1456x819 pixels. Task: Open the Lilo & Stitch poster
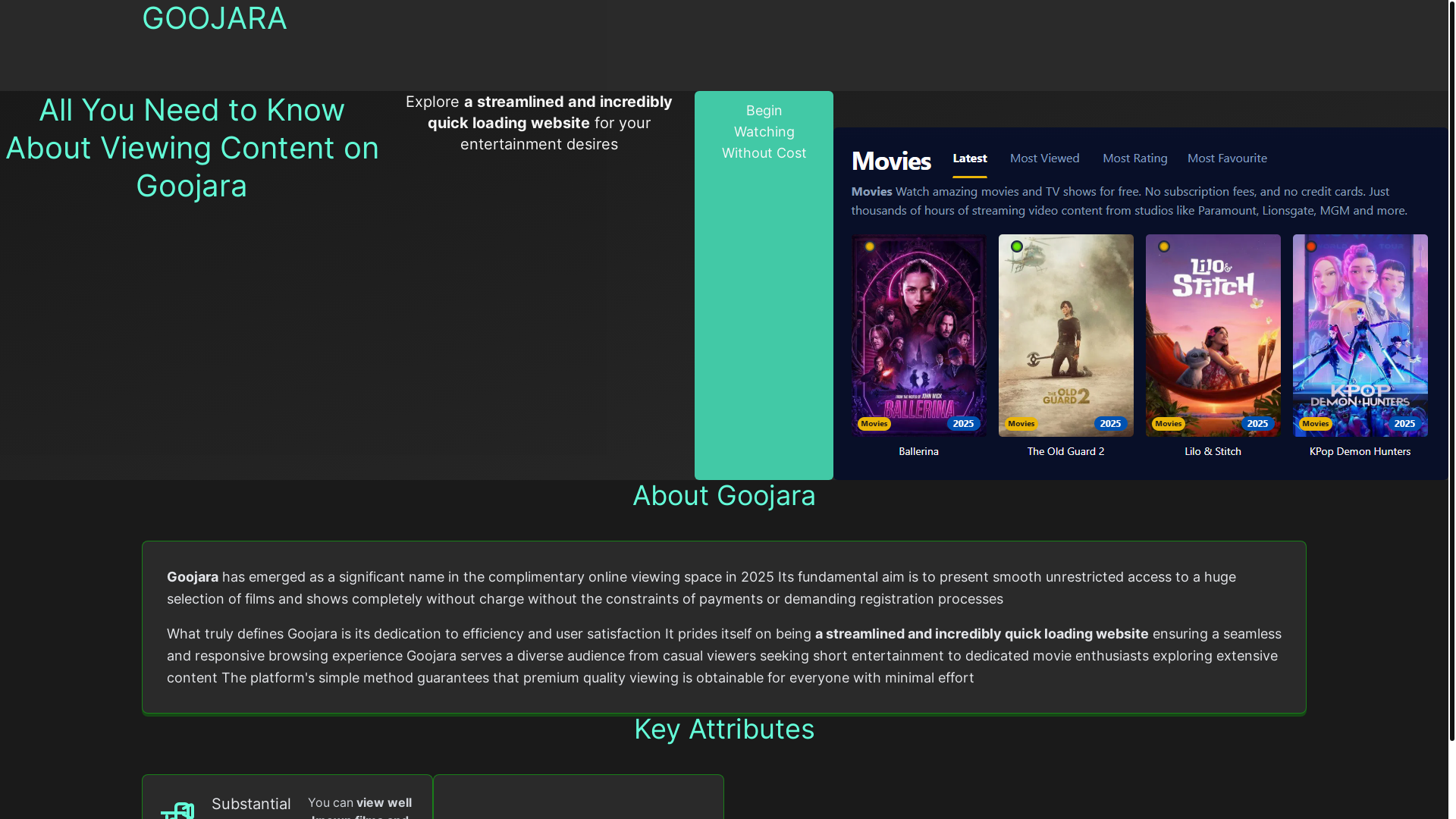(1213, 335)
